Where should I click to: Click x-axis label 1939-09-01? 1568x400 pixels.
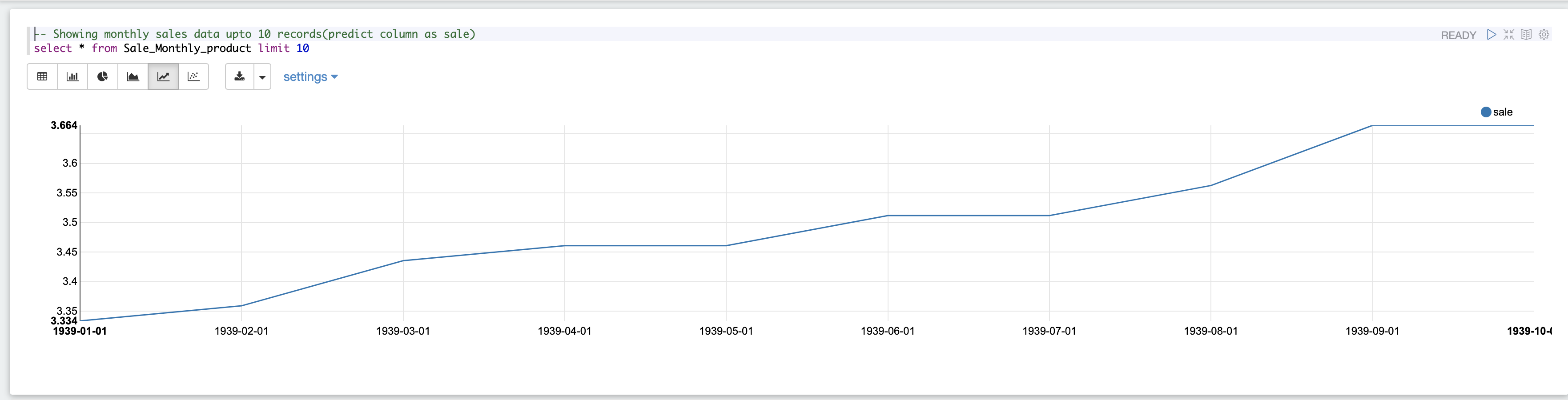tap(1372, 331)
